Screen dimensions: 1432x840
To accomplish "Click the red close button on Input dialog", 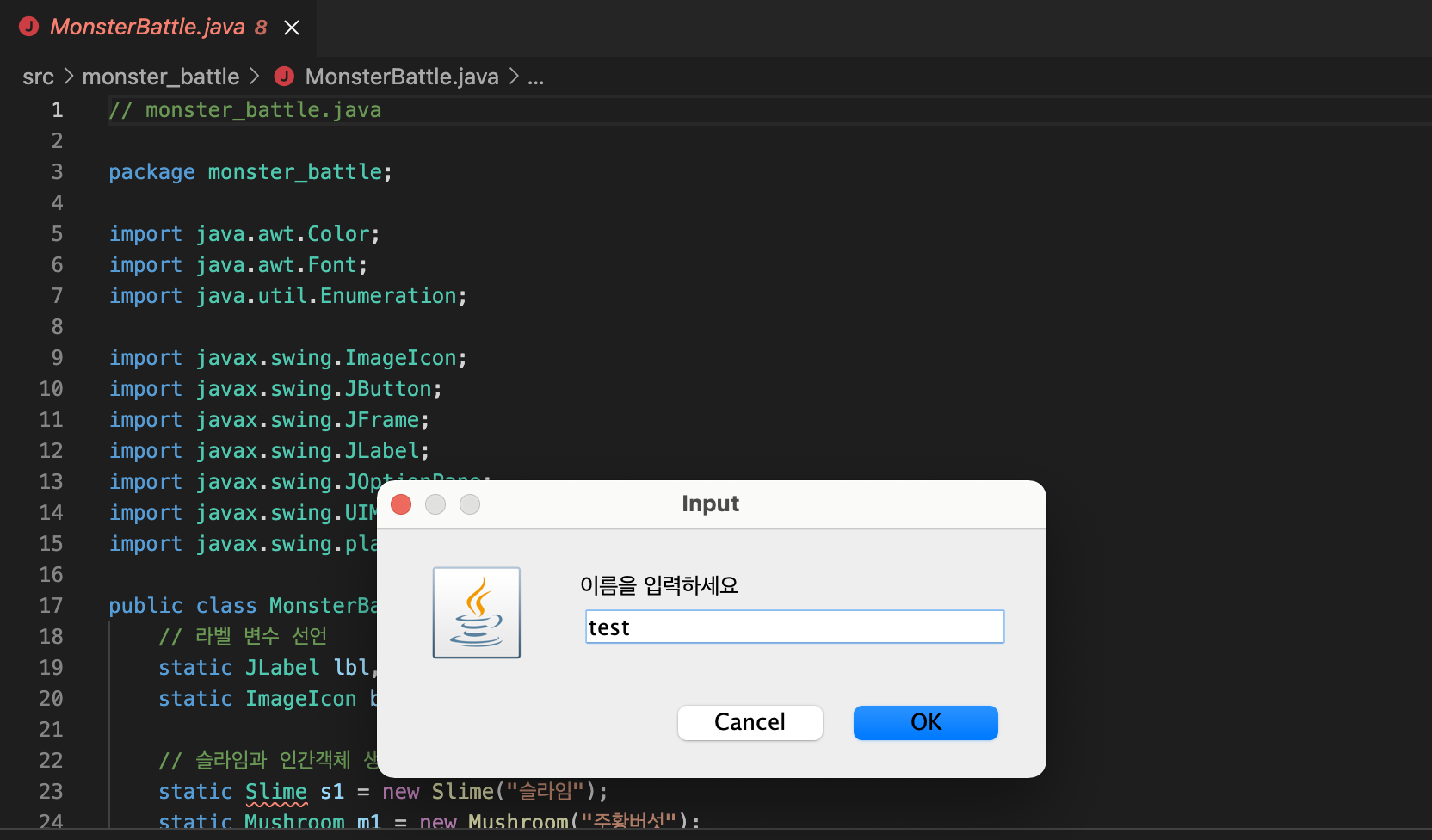I will 401,504.
